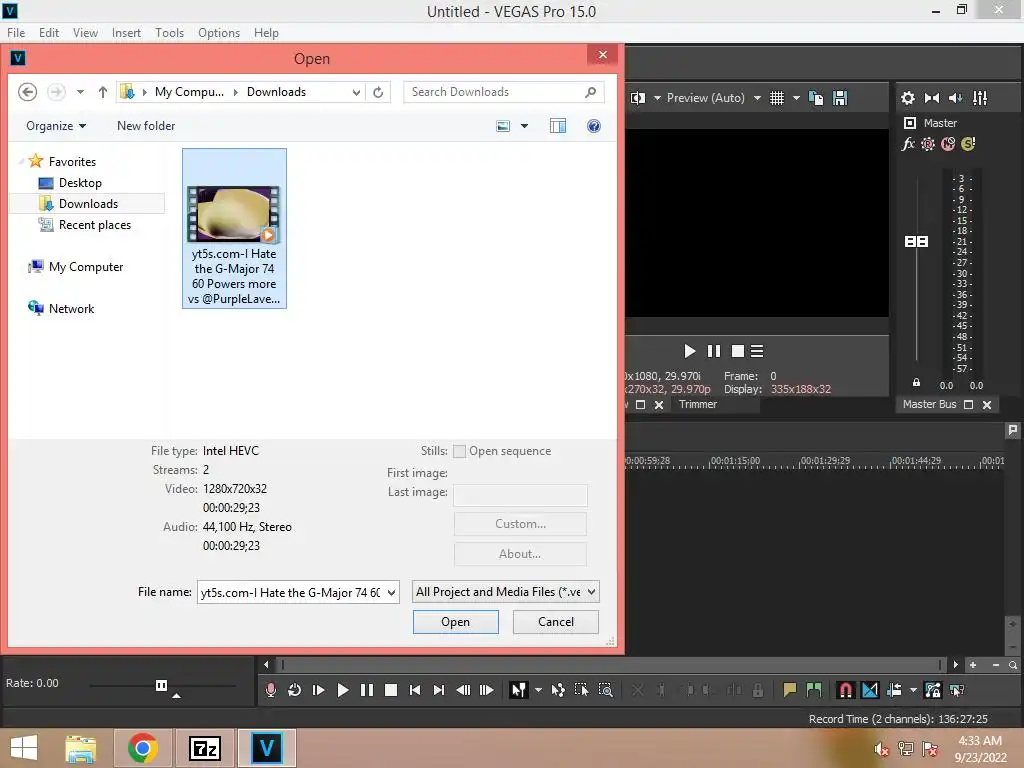Click Split Screen View icon in preview
This screenshot has width=1024, height=768.
638,98
